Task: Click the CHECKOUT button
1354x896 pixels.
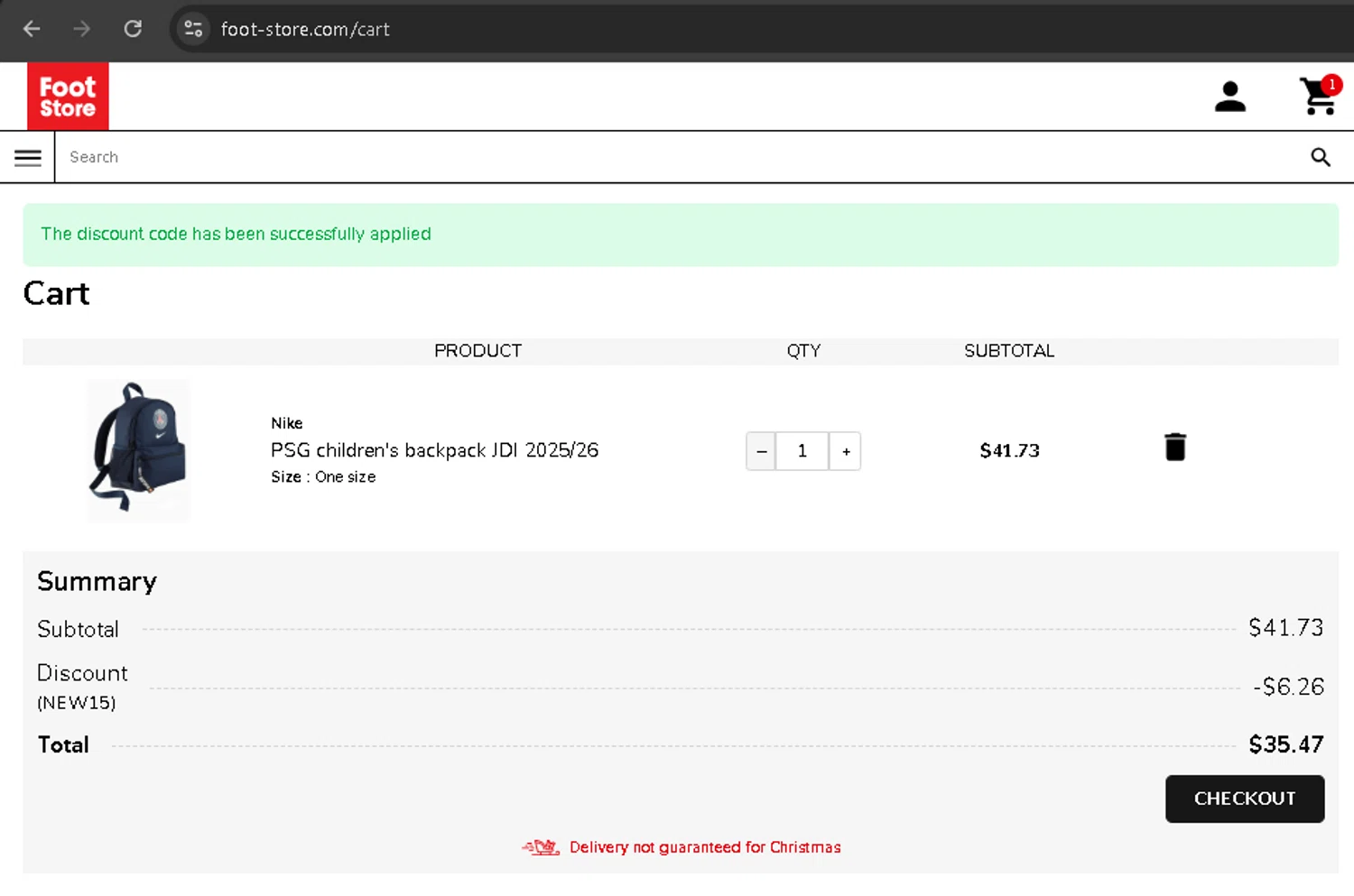Action: (1245, 799)
